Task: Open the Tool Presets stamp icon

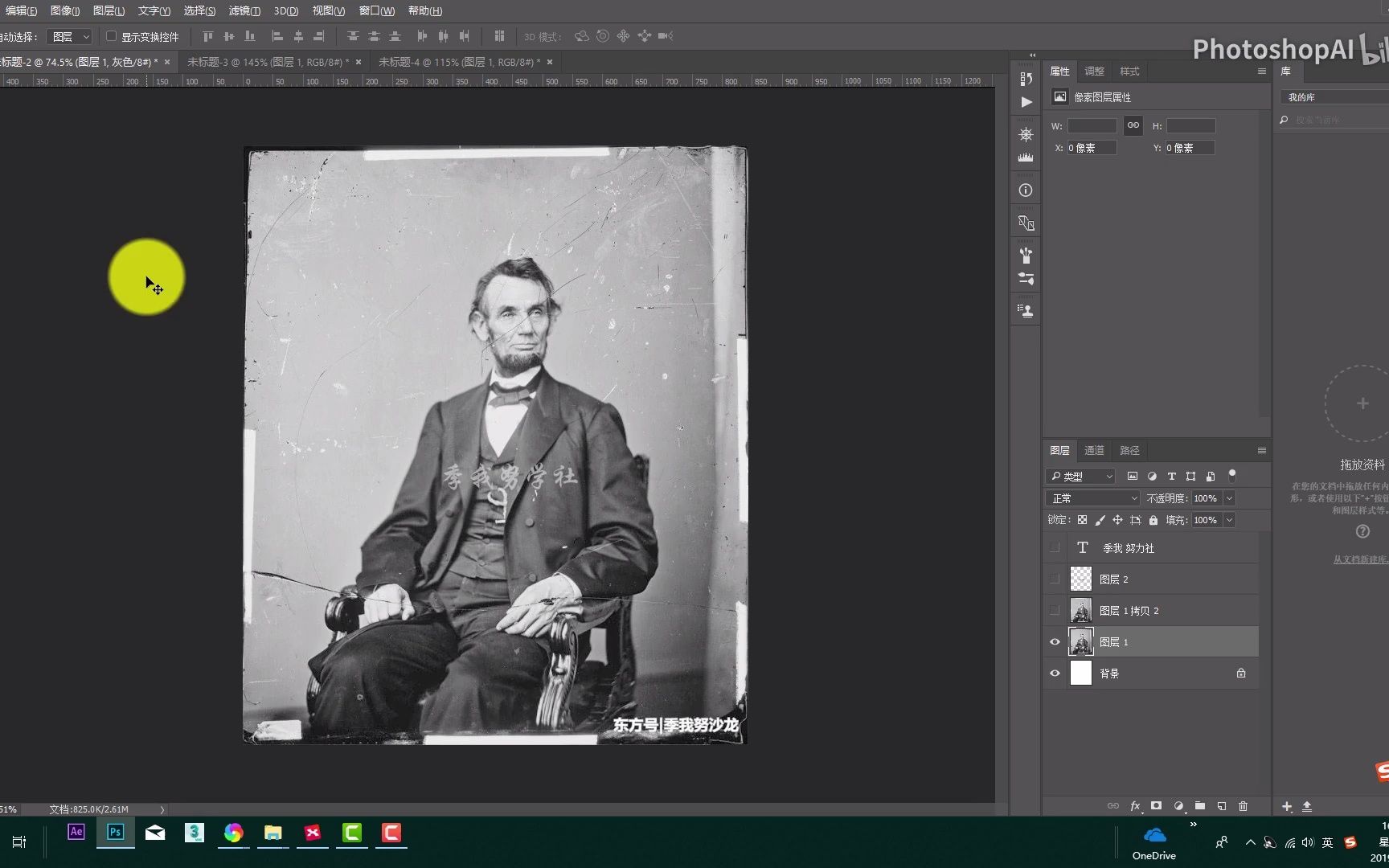Action: coord(1026,311)
